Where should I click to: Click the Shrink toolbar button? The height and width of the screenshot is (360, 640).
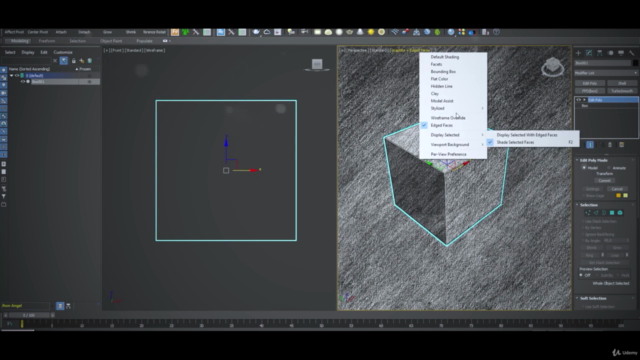tap(131, 32)
